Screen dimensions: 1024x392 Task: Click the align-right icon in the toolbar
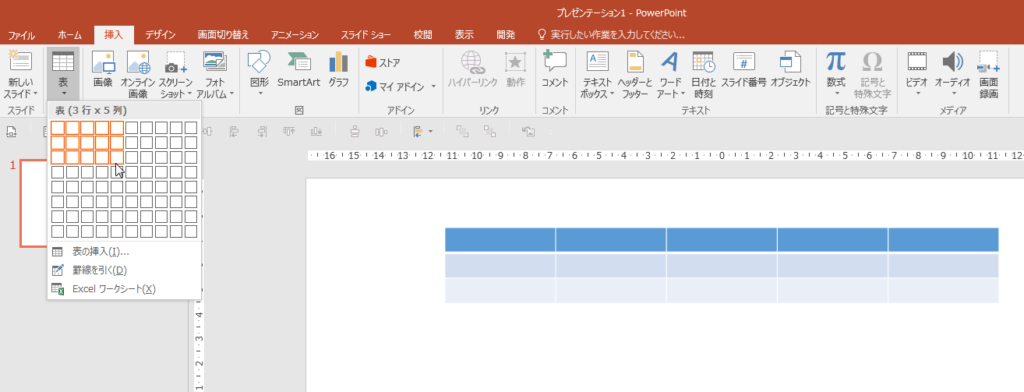263,132
